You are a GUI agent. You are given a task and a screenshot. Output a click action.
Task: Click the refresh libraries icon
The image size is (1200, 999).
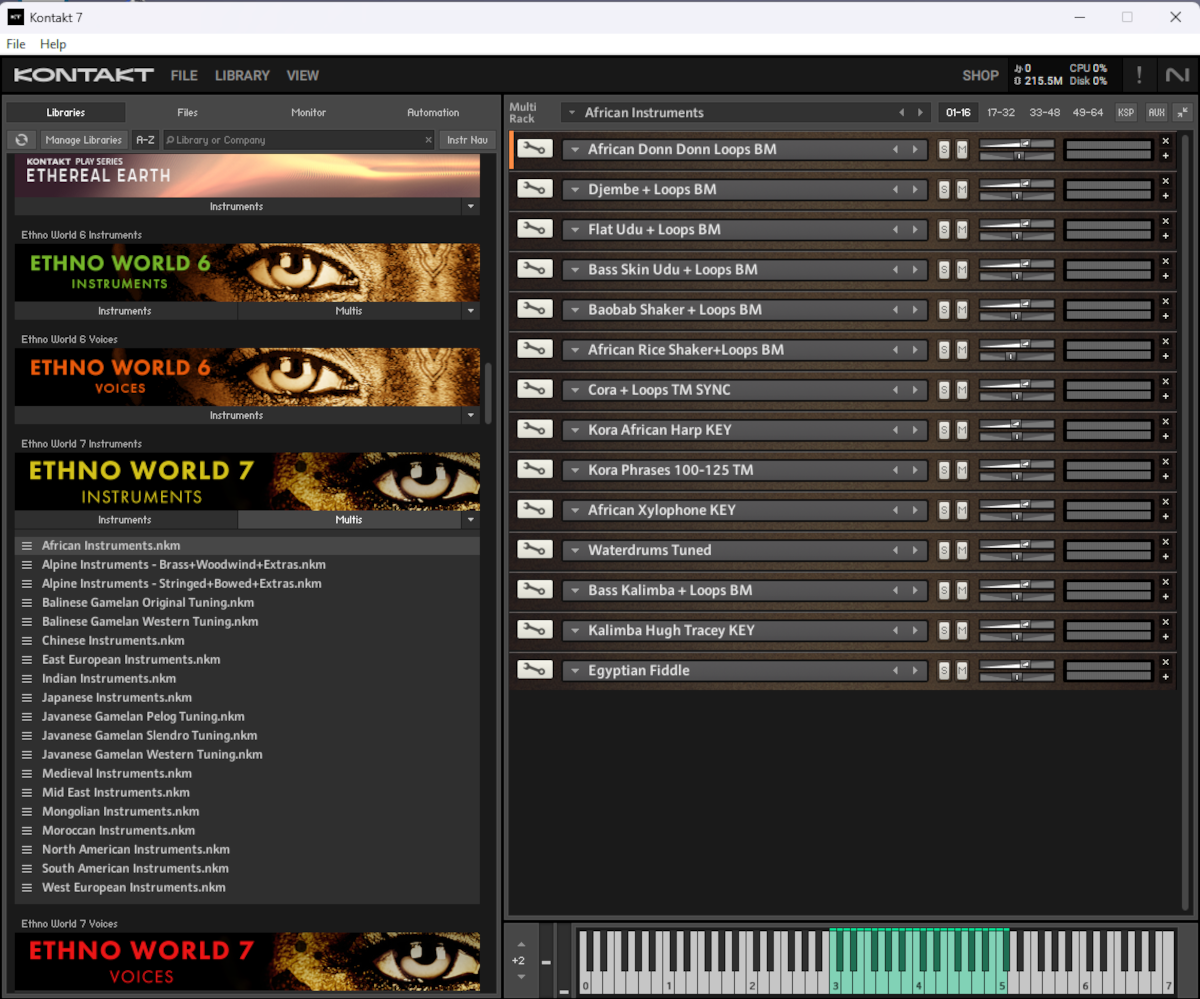coord(21,140)
